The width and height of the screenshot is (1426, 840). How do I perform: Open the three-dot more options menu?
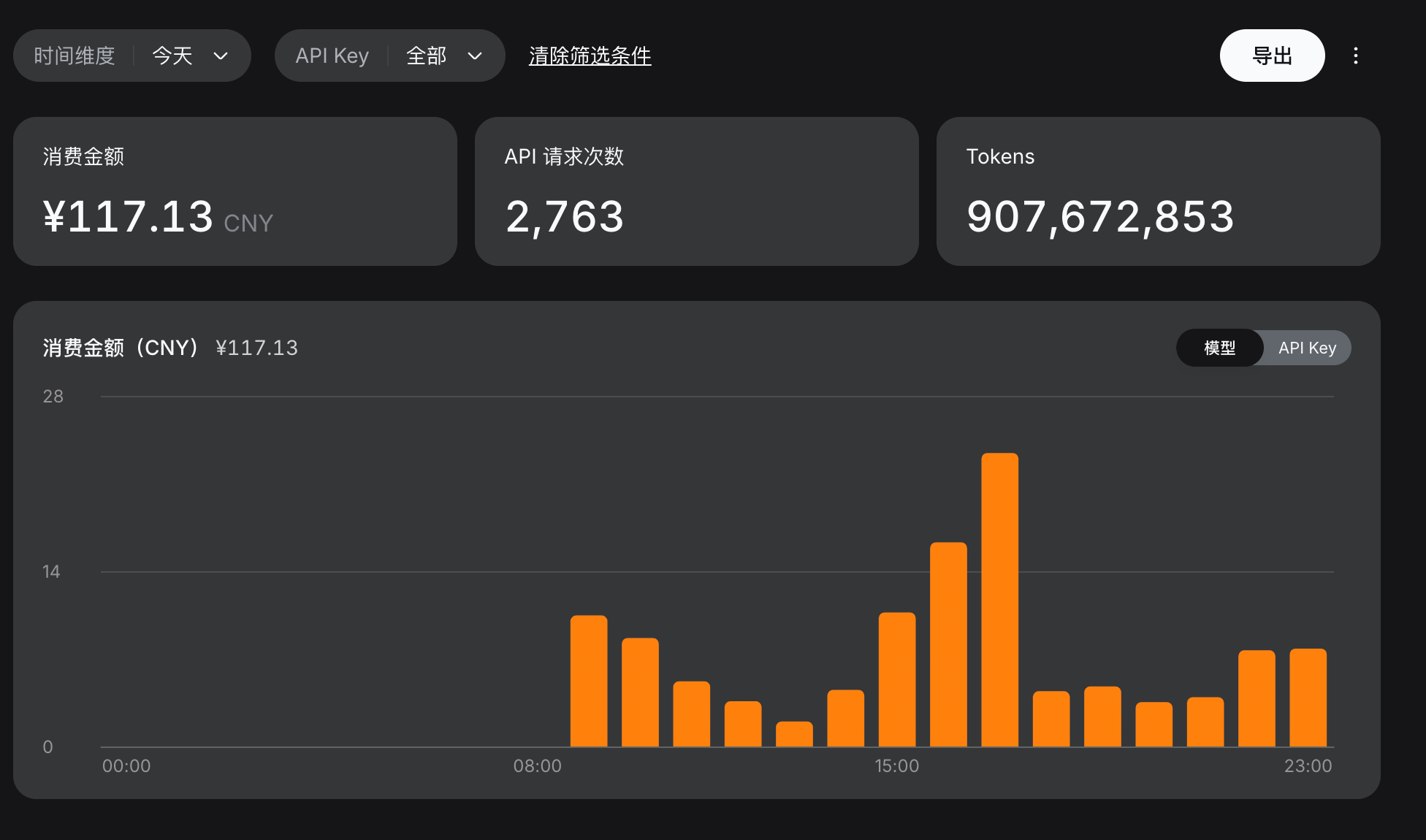pos(1355,56)
